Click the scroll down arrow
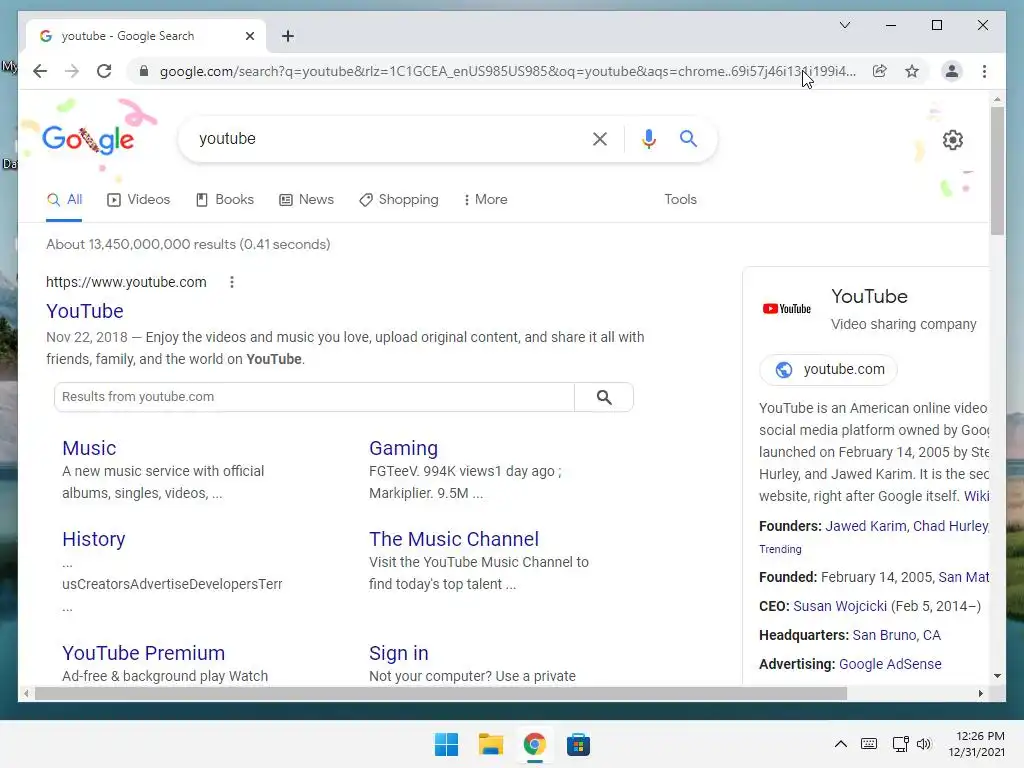 coord(997,676)
